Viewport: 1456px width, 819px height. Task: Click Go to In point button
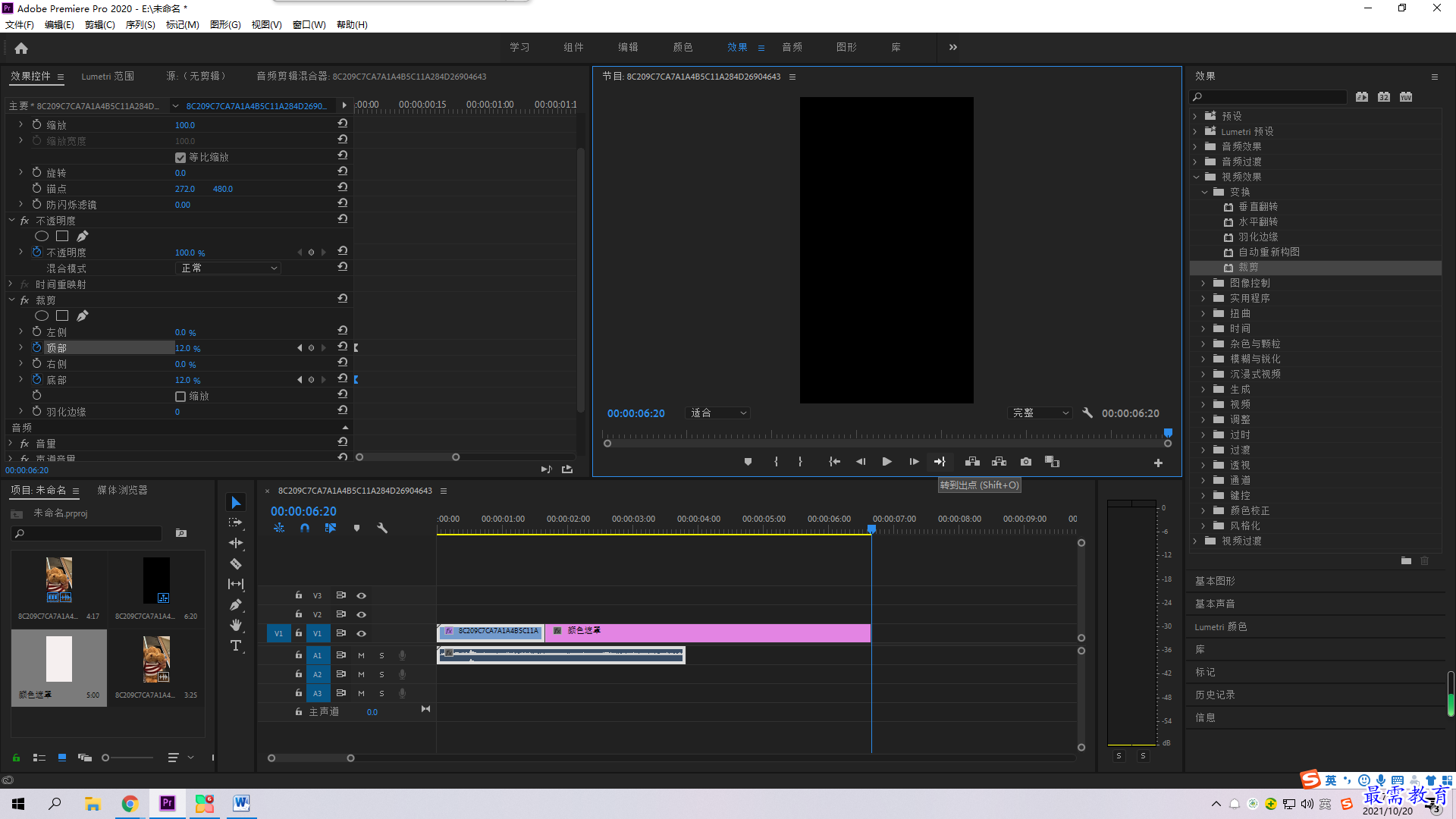click(834, 462)
